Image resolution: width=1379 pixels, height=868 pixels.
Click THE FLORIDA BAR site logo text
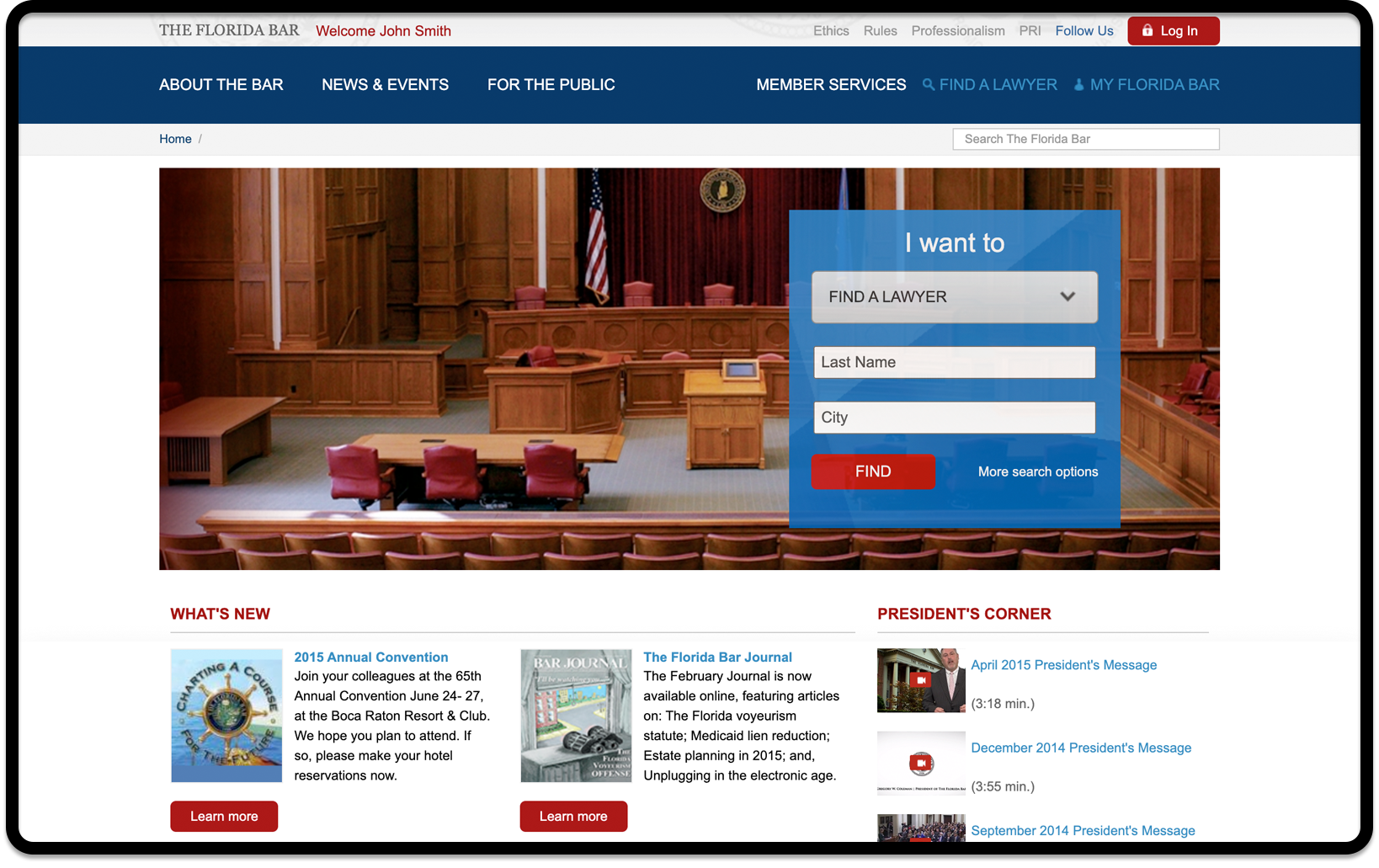pyautogui.click(x=229, y=30)
